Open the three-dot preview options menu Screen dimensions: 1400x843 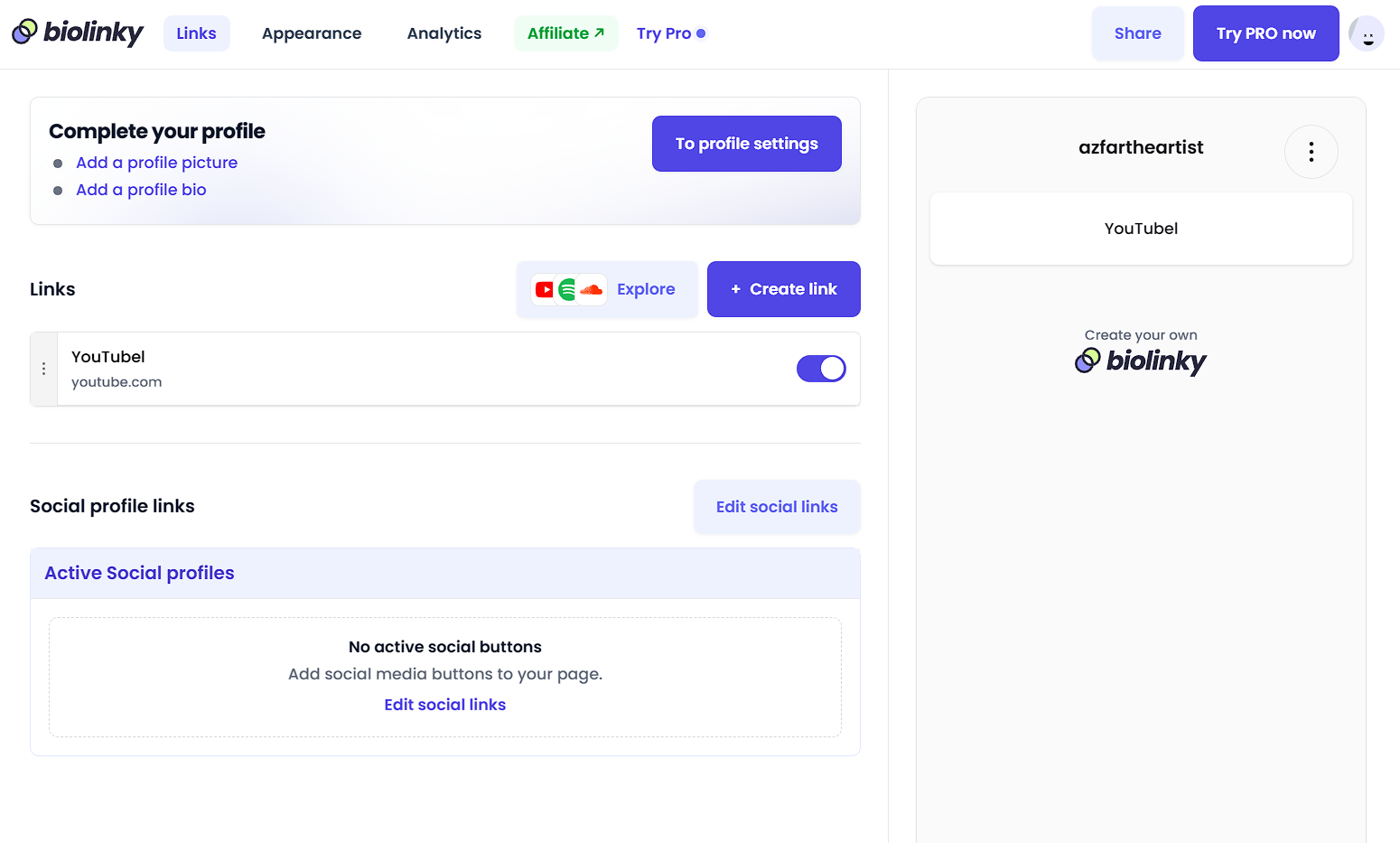point(1311,152)
